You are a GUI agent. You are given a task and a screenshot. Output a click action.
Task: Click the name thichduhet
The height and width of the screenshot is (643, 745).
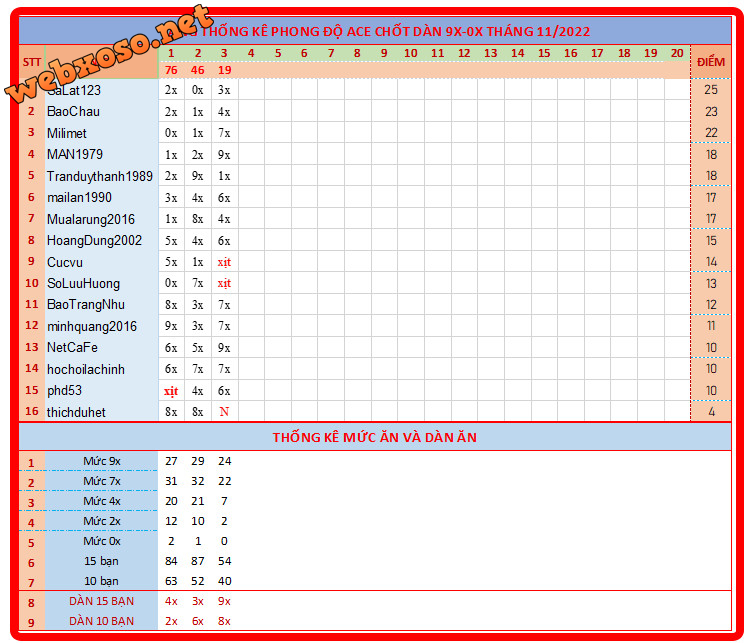(76, 412)
